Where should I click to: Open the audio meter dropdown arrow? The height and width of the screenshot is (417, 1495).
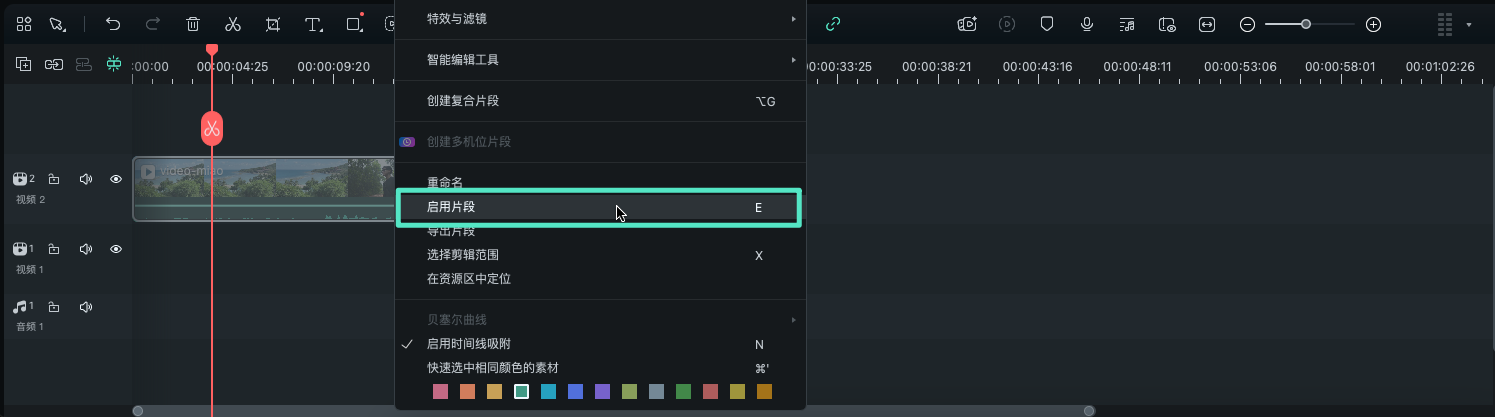1469,24
